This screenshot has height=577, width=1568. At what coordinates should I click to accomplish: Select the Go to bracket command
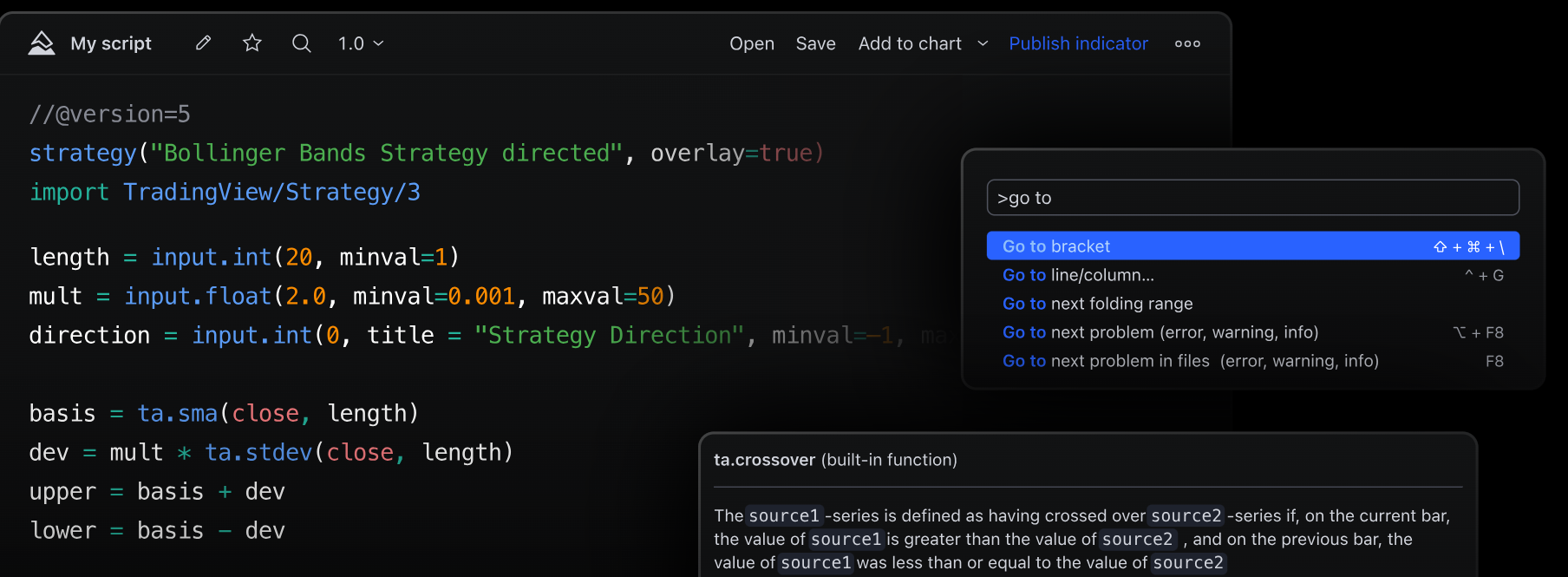click(1252, 246)
